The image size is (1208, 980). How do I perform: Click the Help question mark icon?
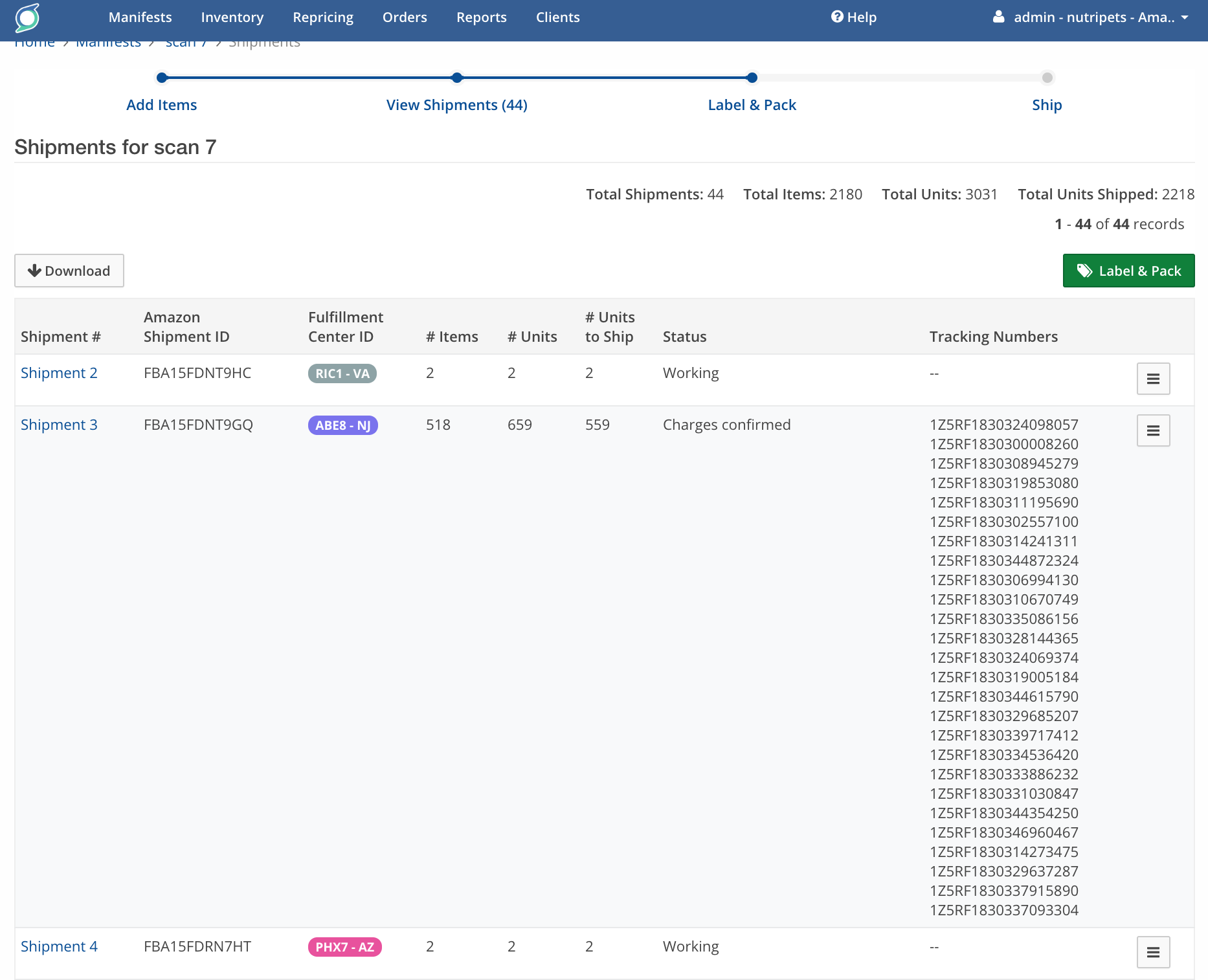(837, 17)
